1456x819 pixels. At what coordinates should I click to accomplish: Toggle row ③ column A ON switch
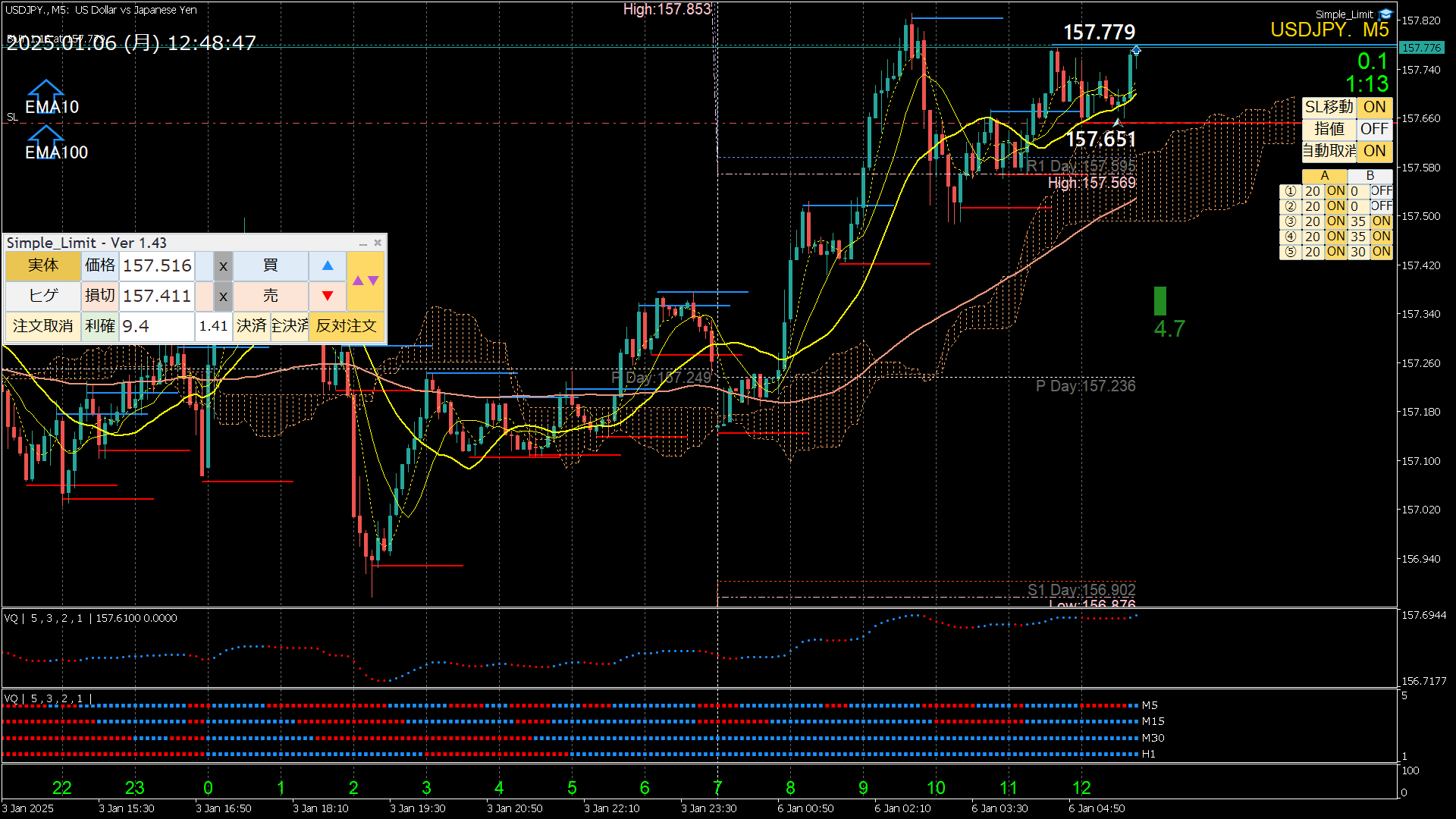tap(1335, 221)
